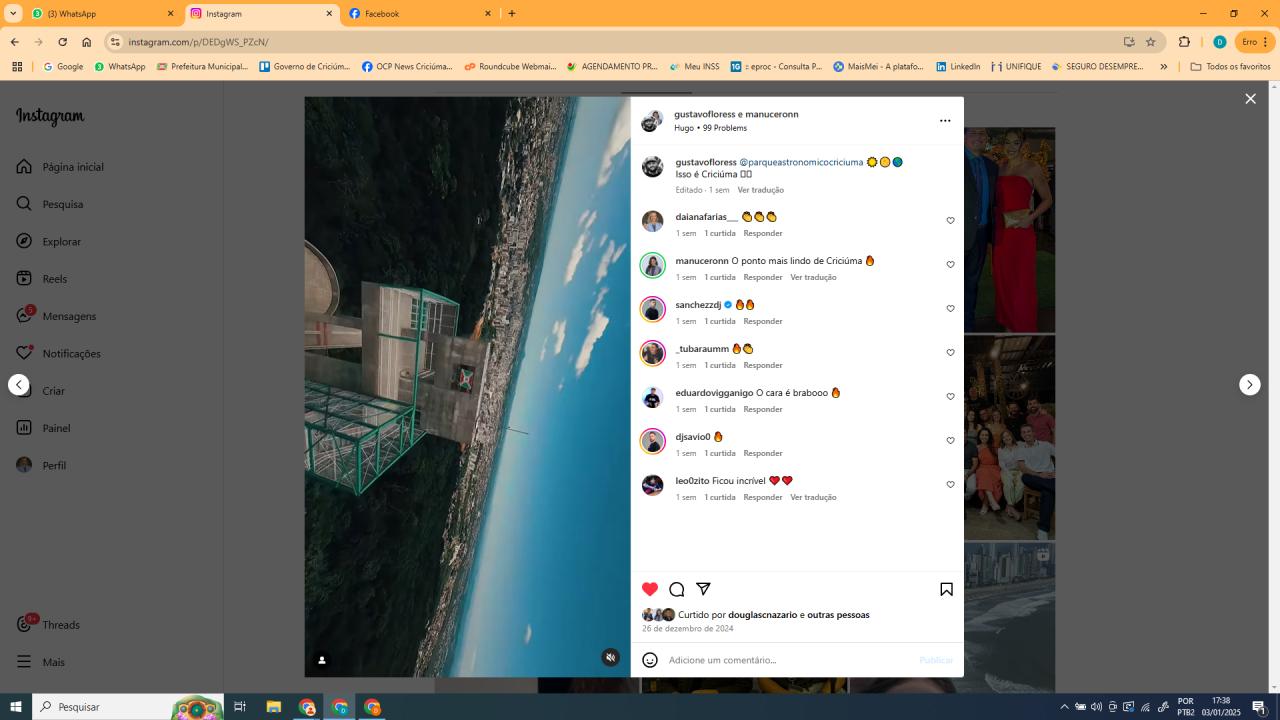
Task: Open Windows Start menu
Action: pos(15,707)
